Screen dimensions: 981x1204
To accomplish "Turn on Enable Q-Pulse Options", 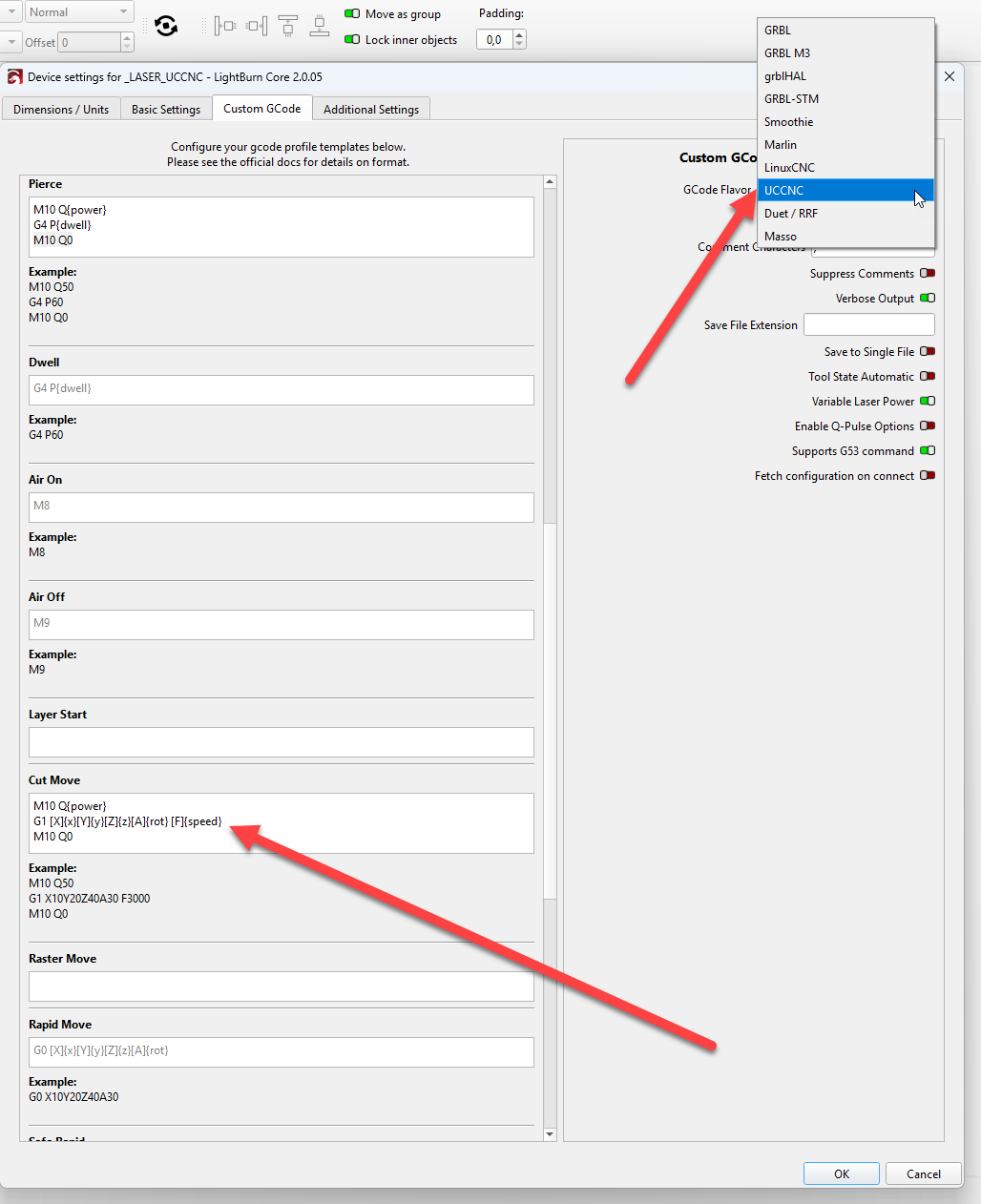I will pyautogui.click(x=927, y=426).
